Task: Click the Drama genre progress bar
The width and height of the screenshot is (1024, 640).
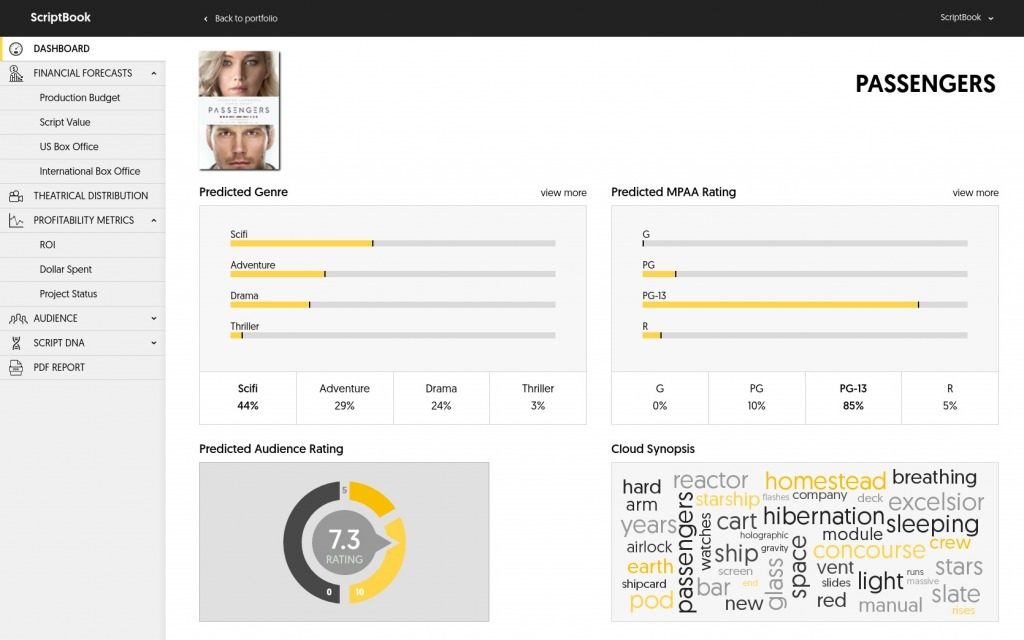Action: click(392, 305)
